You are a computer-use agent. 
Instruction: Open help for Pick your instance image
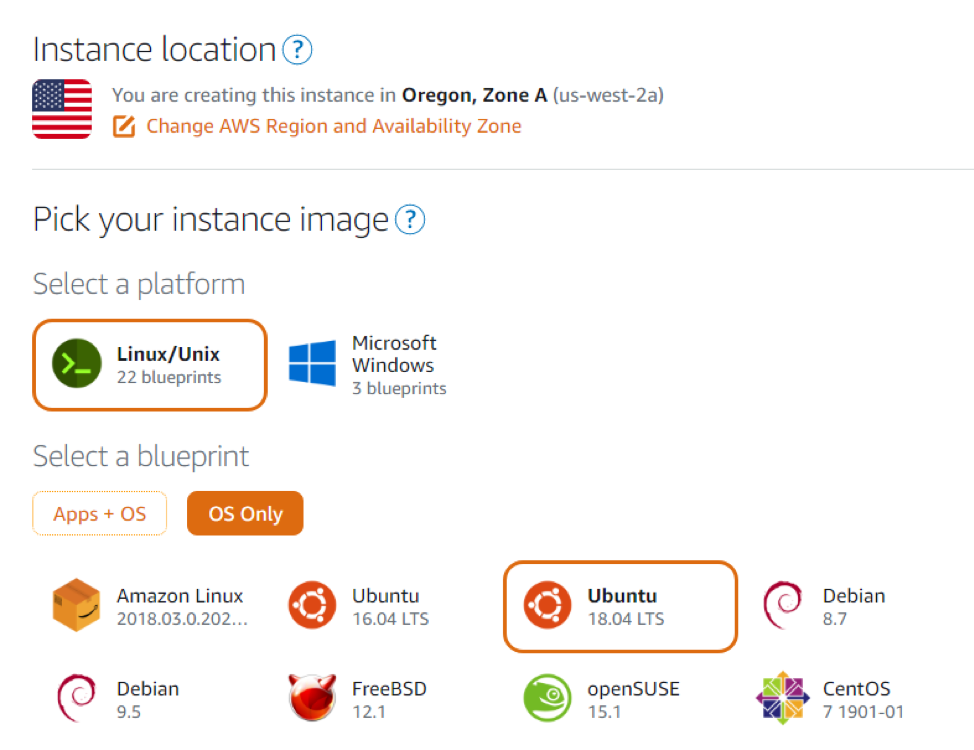click(x=410, y=220)
